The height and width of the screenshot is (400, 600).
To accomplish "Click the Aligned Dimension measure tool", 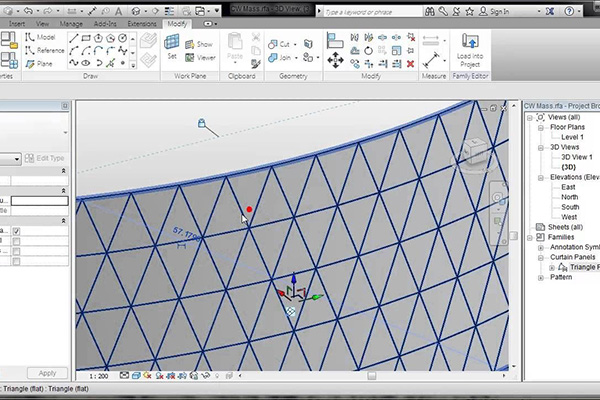I will [x=431, y=60].
